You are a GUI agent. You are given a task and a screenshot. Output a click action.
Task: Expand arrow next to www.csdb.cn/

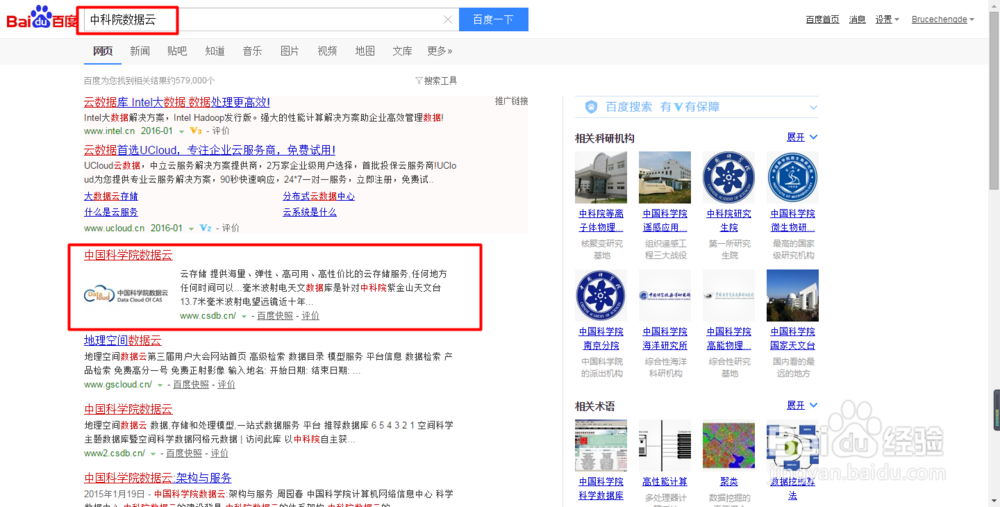(244, 316)
